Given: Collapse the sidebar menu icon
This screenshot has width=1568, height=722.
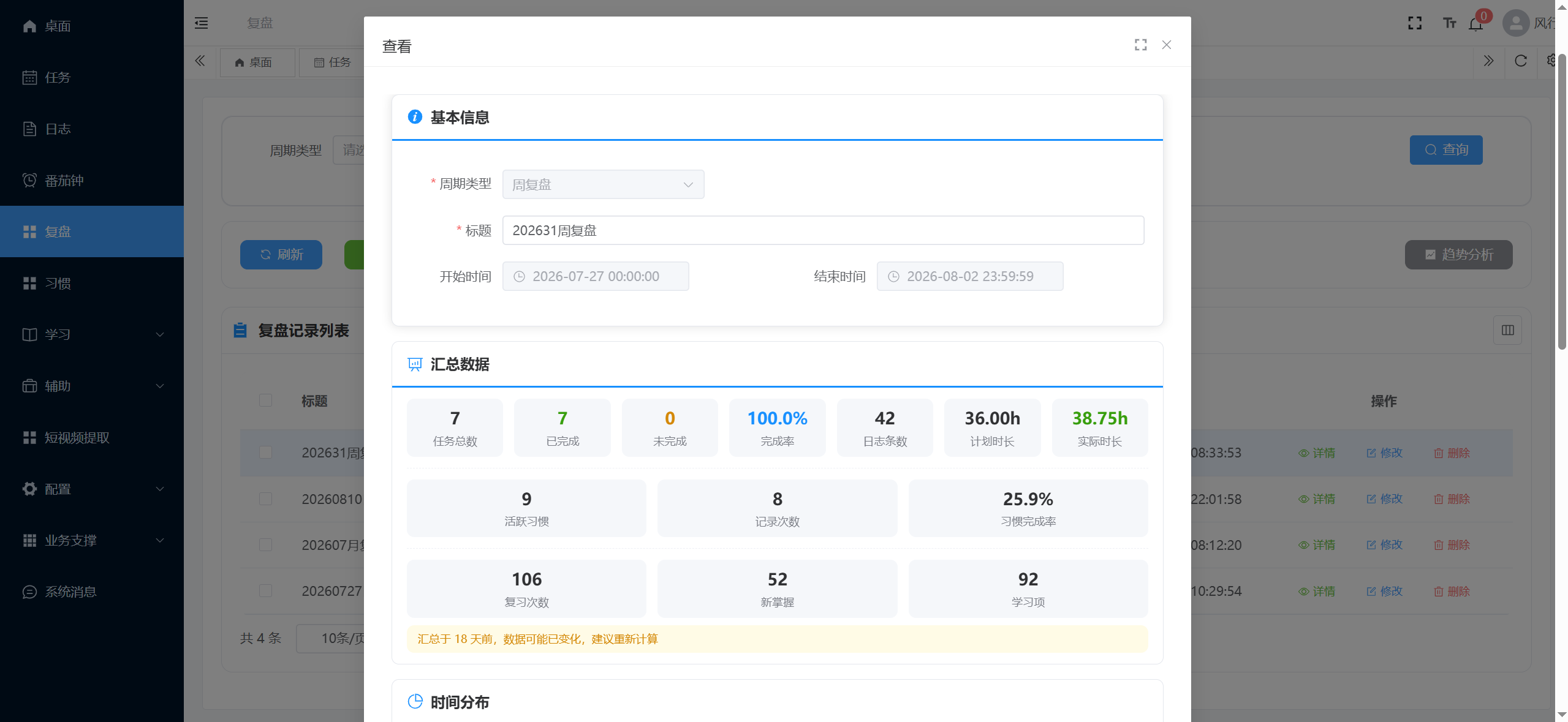Looking at the screenshot, I should (x=201, y=23).
